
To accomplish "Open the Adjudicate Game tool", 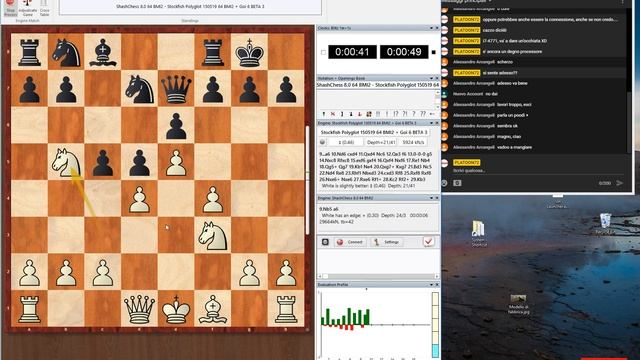I will point(27,7).
